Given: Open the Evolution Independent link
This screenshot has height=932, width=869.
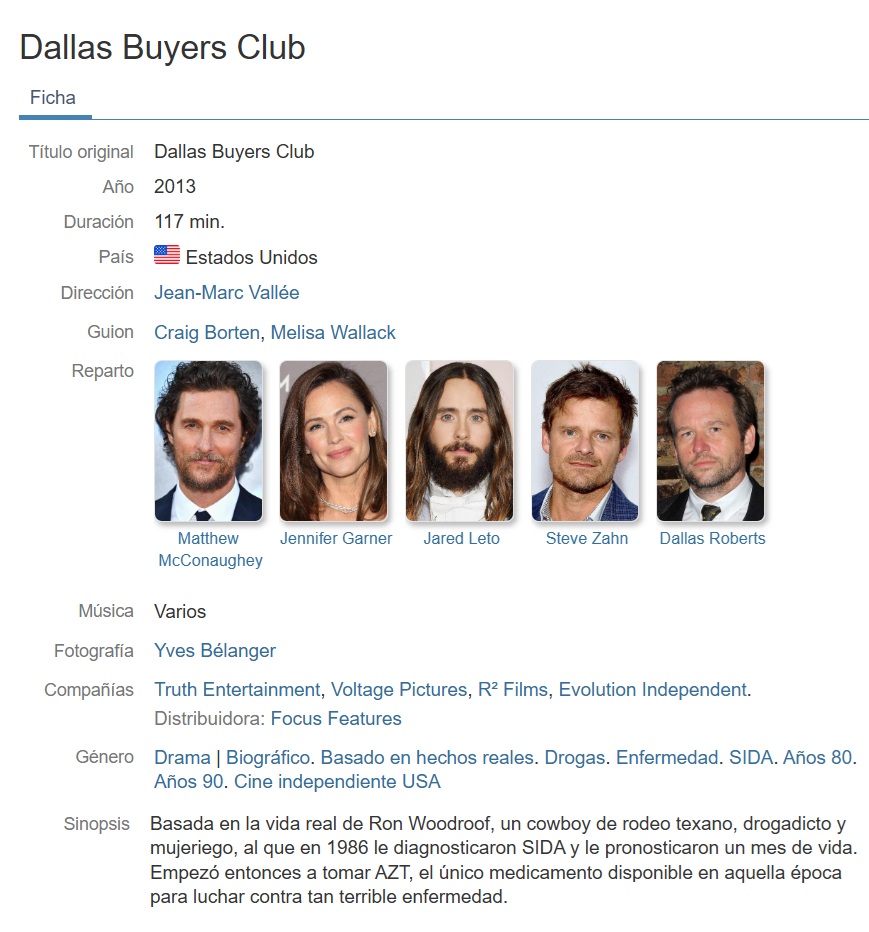Looking at the screenshot, I should (653, 689).
